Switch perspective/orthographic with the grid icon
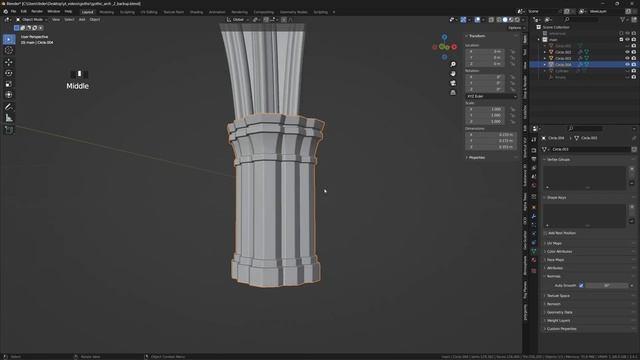Image resolution: width=640 pixels, height=360 pixels. point(453,93)
